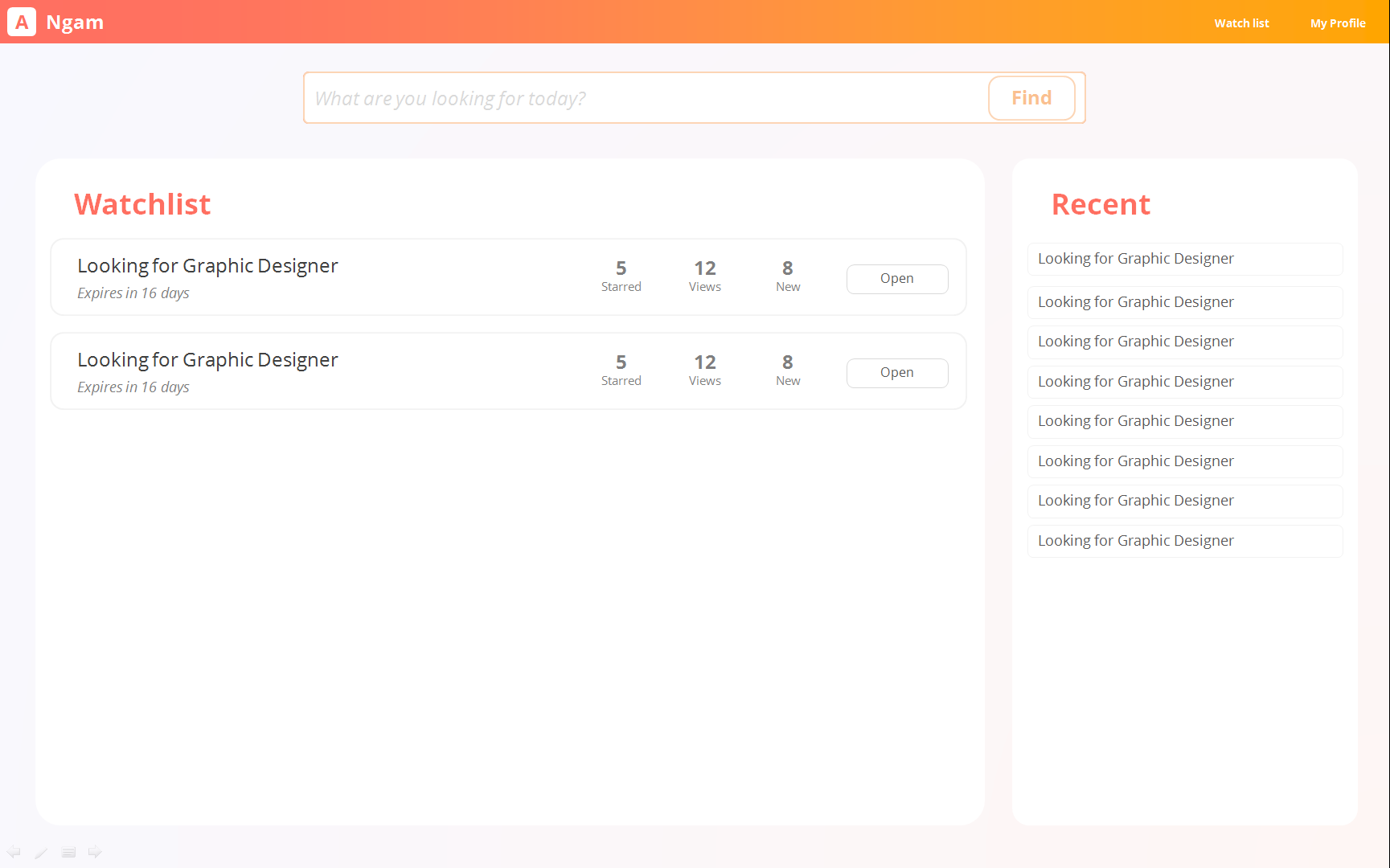Open the slide show options menu icon
This screenshot has width=1390, height=868.
[68, 852]
